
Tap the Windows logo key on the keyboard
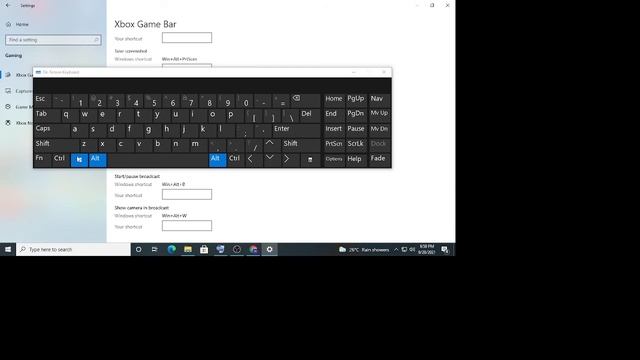(79, 160)
